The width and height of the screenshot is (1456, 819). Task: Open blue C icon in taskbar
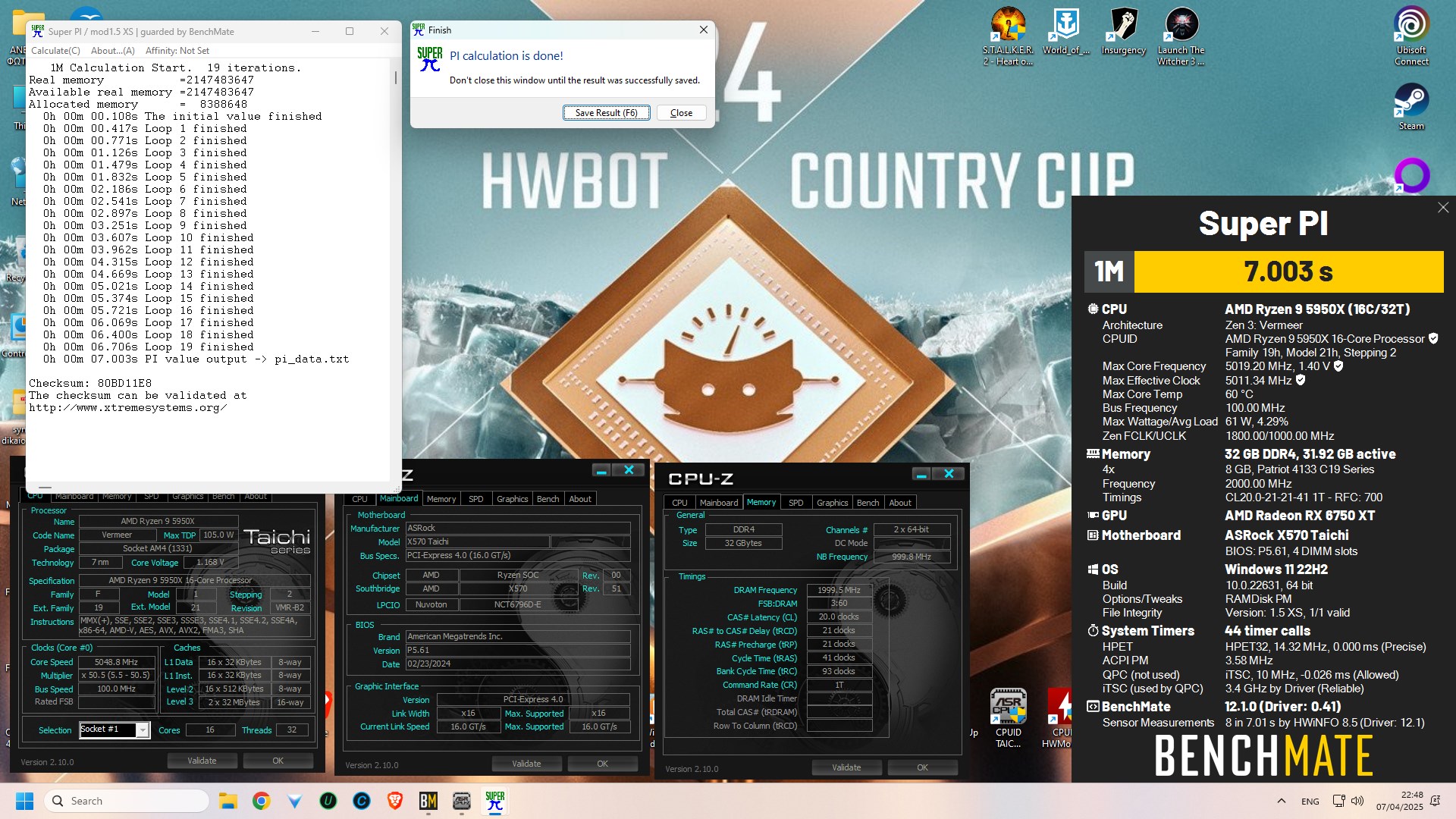coord(362,801)
